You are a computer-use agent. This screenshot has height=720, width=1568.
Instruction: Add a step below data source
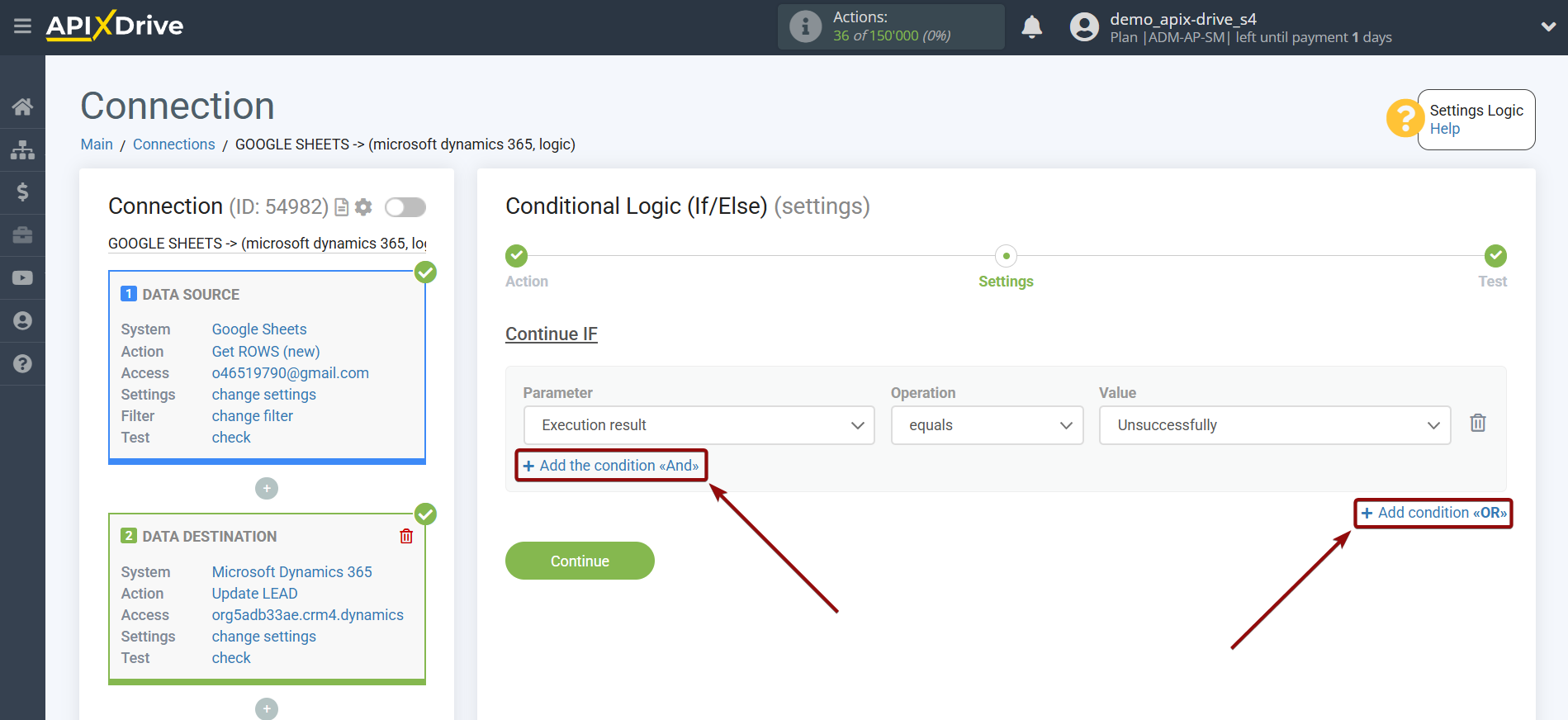[267, 489]
